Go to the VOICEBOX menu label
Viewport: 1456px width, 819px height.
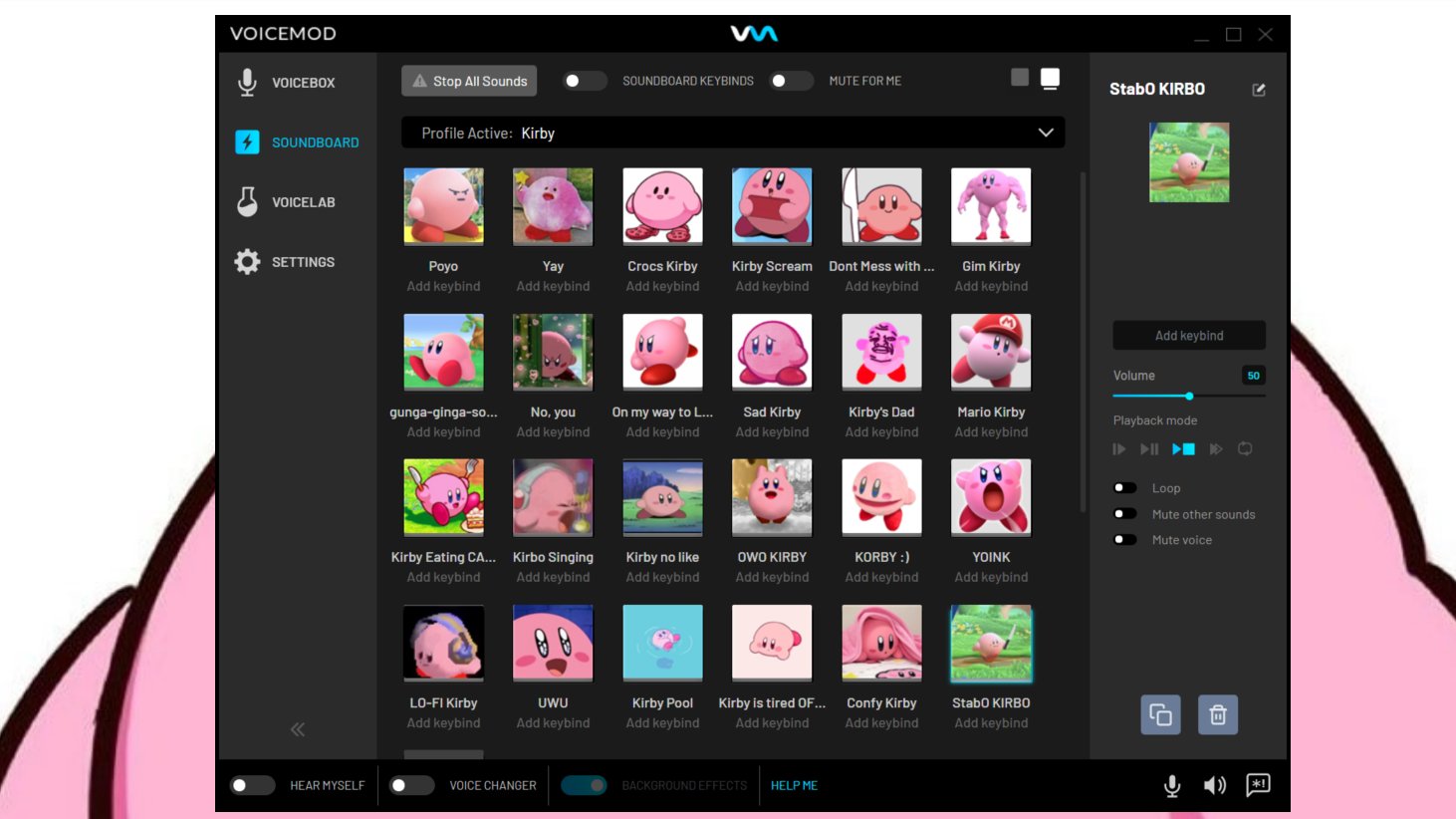[304, 83]
